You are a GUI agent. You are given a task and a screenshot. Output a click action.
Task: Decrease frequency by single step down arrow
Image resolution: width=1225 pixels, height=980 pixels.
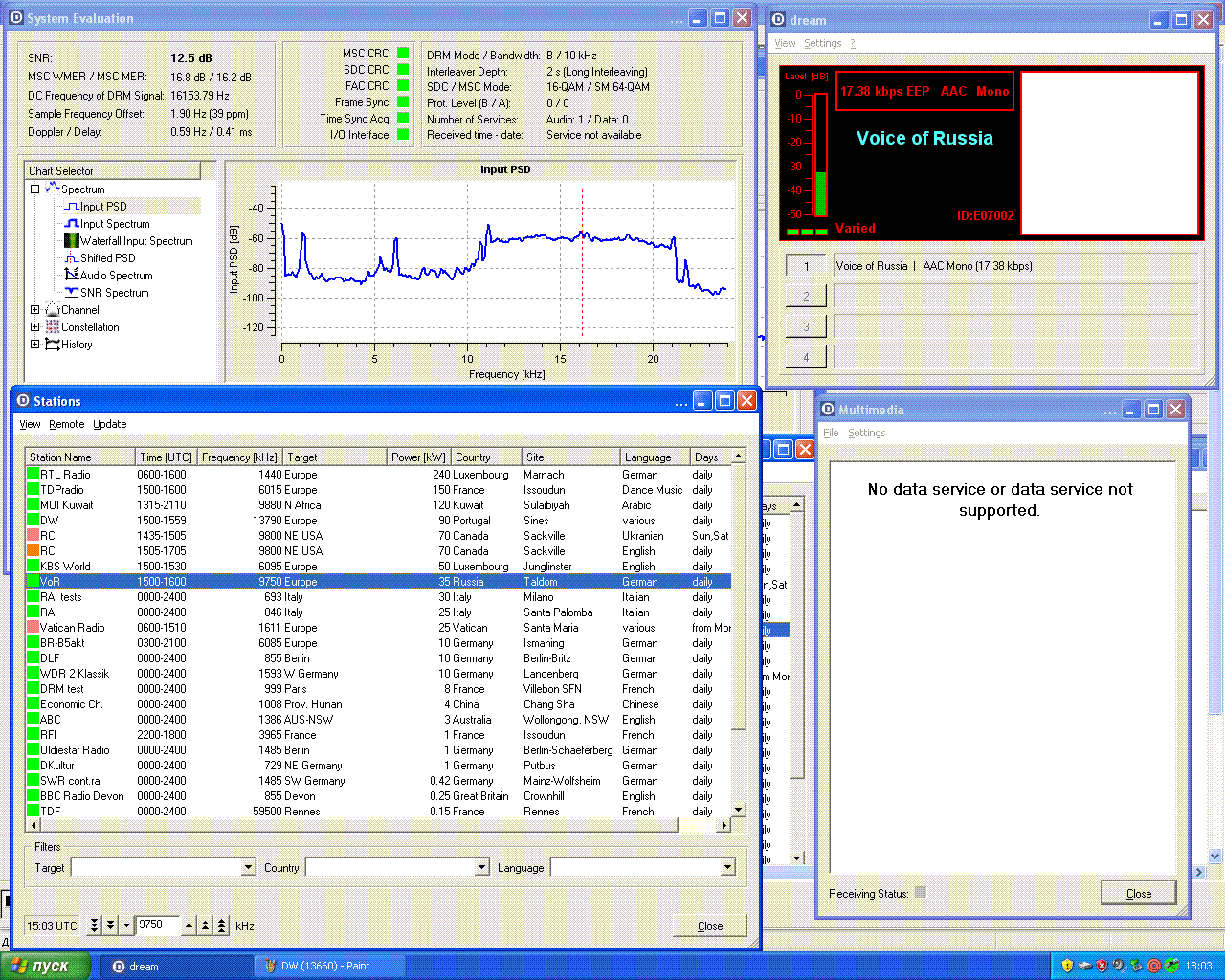[x=126, y=925]
